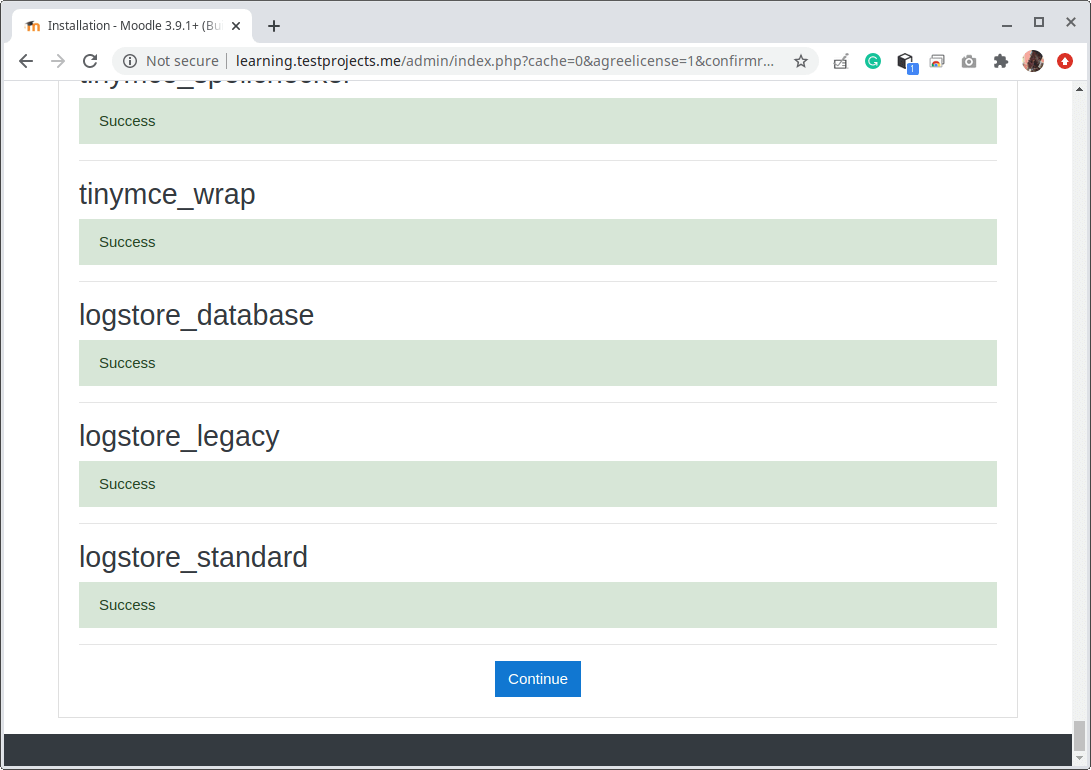The height and width of the screenshot is (770, 1091).
Task: Open the Chrome profile avatar
Action: 1033,61
